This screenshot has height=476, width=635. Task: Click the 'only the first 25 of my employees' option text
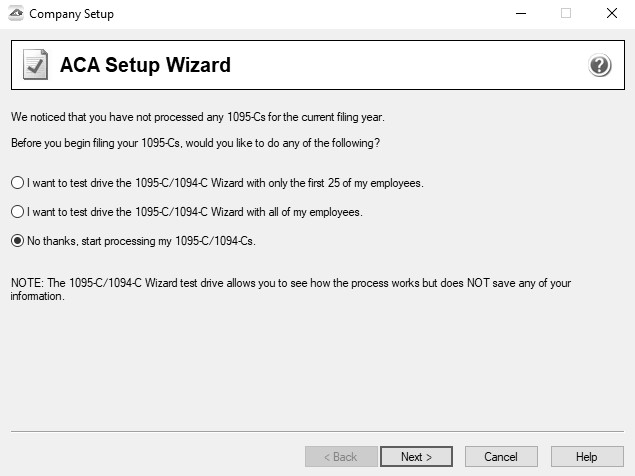point(225,183)
